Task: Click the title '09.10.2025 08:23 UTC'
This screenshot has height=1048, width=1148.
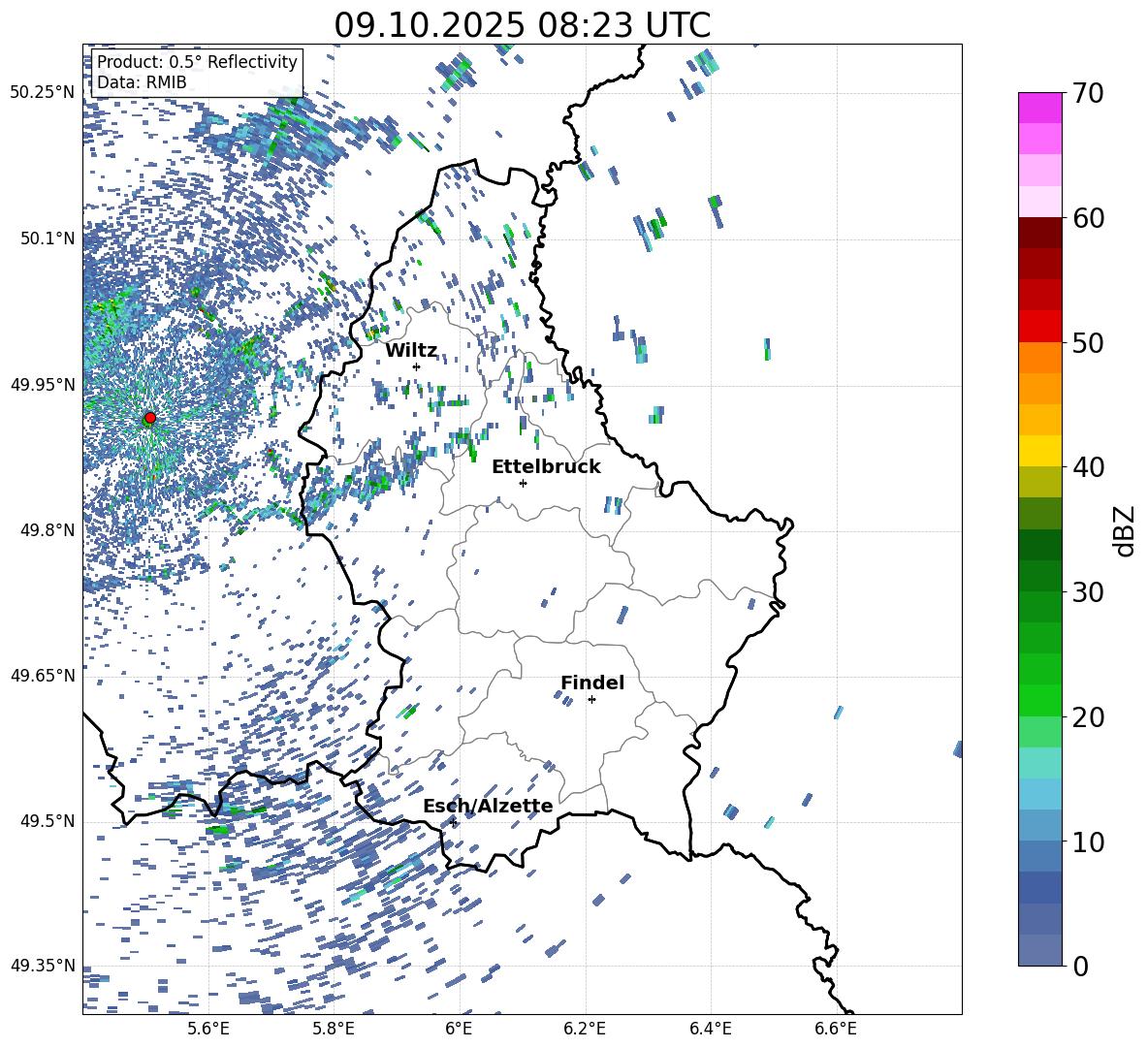Action: [x=522, y=25]
